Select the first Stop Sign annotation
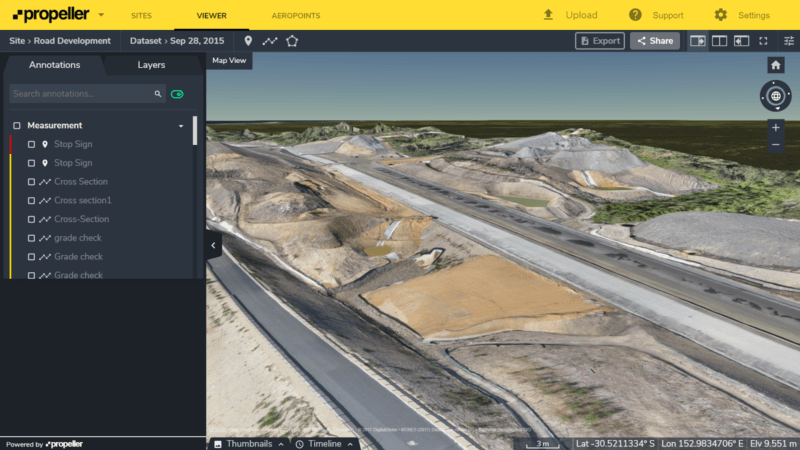Viewport: 800px width, 450px height. pos(73,144)
